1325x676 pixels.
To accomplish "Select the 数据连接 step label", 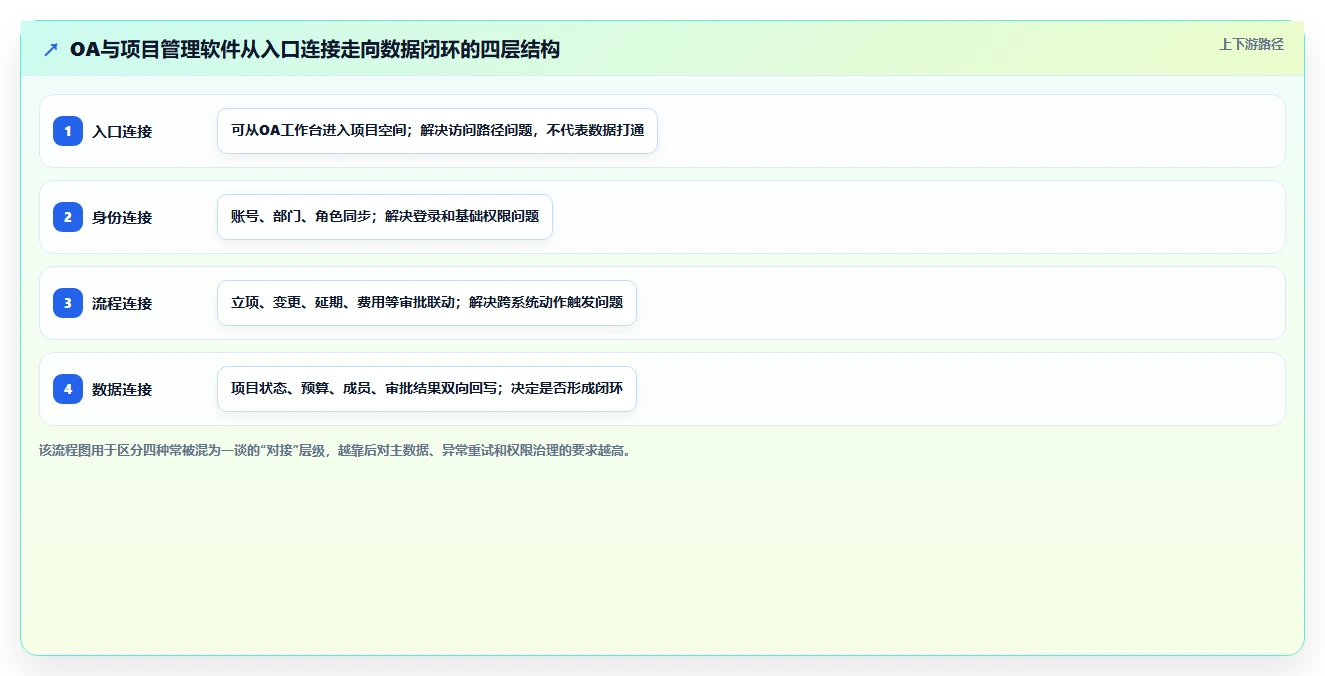I will [122, 389].
